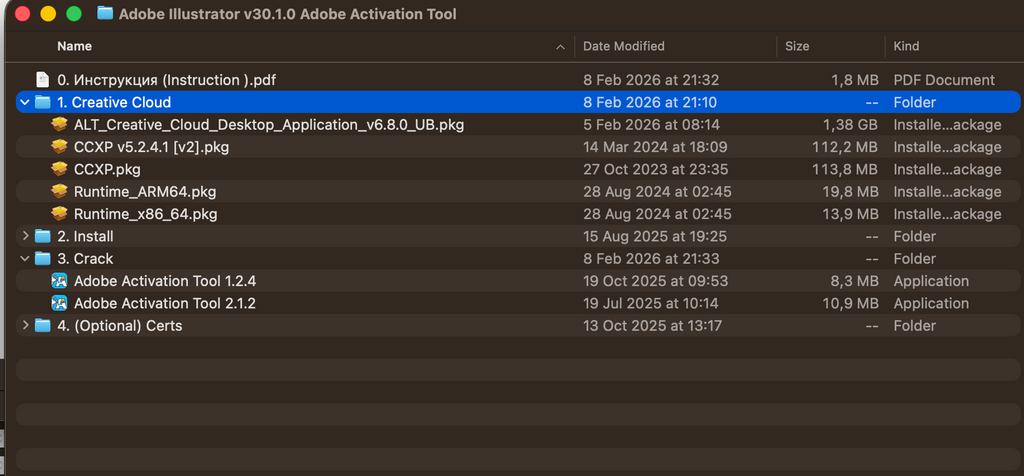This screenshot has height=476, width=1024.
Task: Collapse the 1. Creative Cloud folder
Action: coord(25,103)
